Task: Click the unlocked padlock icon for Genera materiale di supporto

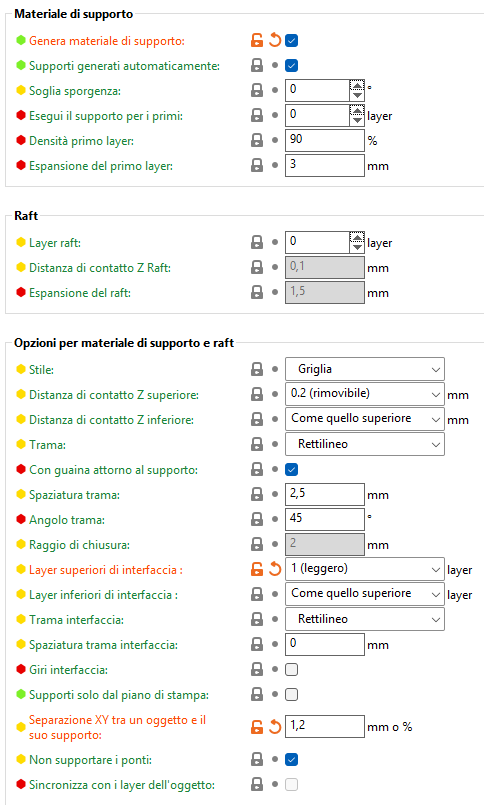Action: (257, 40)
